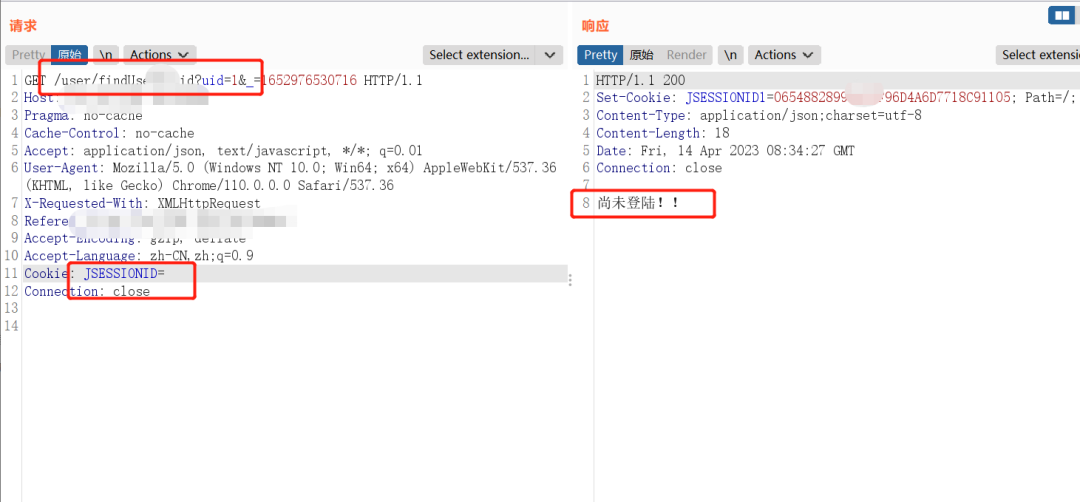
Task: Click the 请求 panel heading
Action: point(23,26)
